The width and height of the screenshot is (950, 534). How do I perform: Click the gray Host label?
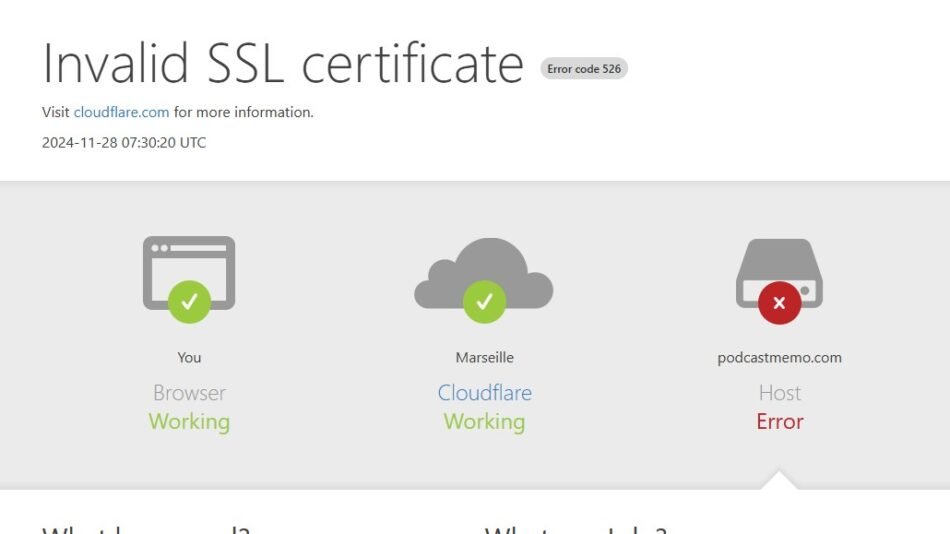779,393
